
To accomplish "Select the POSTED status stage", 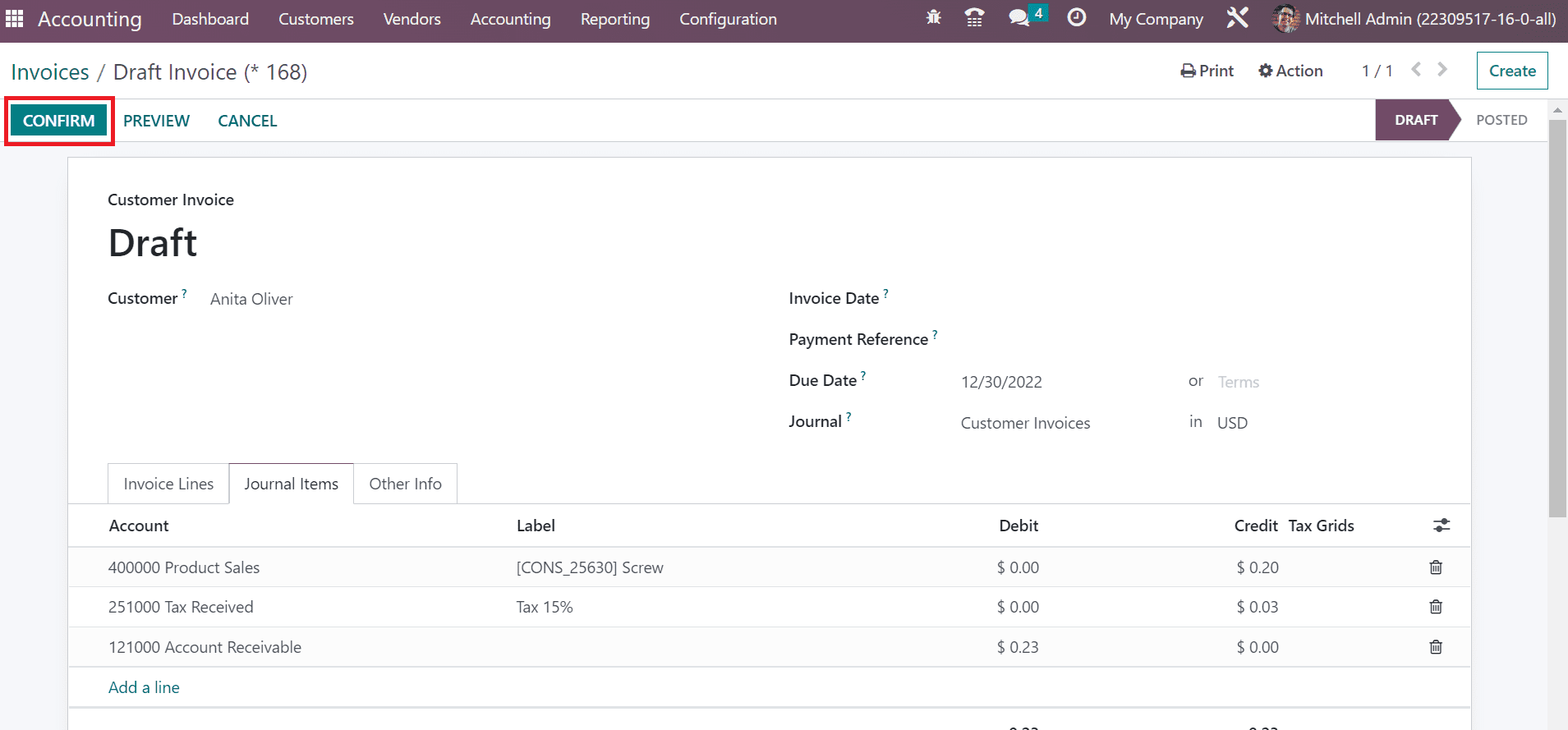I will tap(1501, 120).
